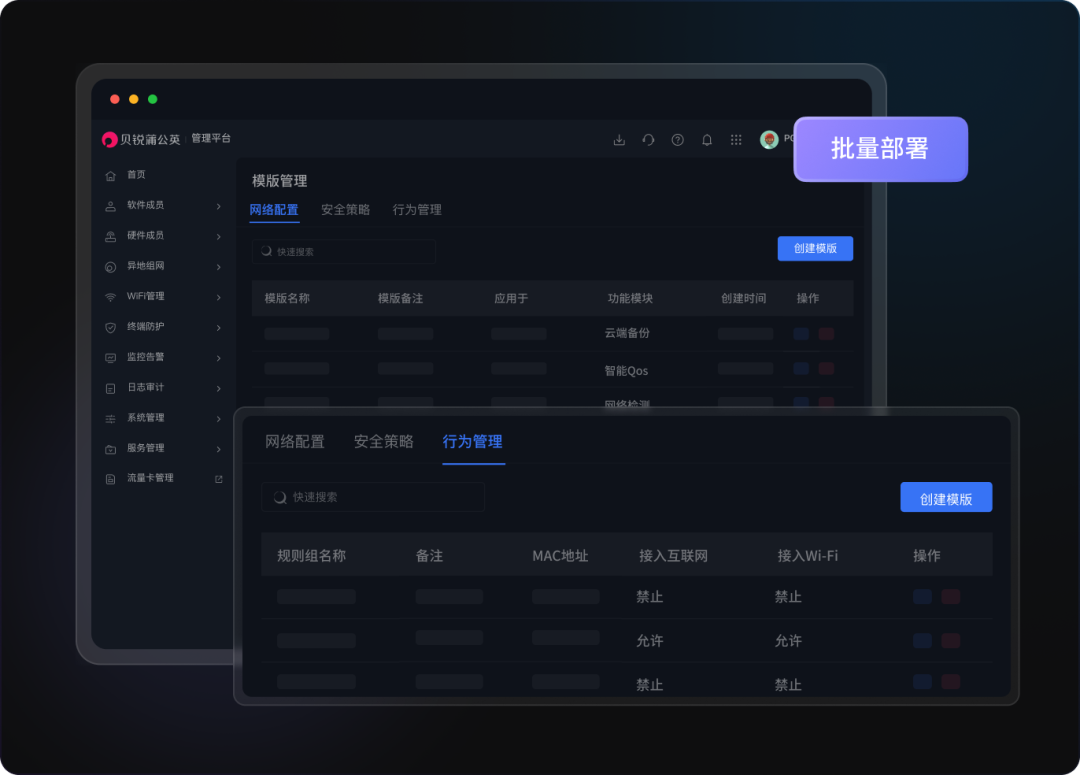Click the red delete icon in 智能Qos row

(827, 369)
